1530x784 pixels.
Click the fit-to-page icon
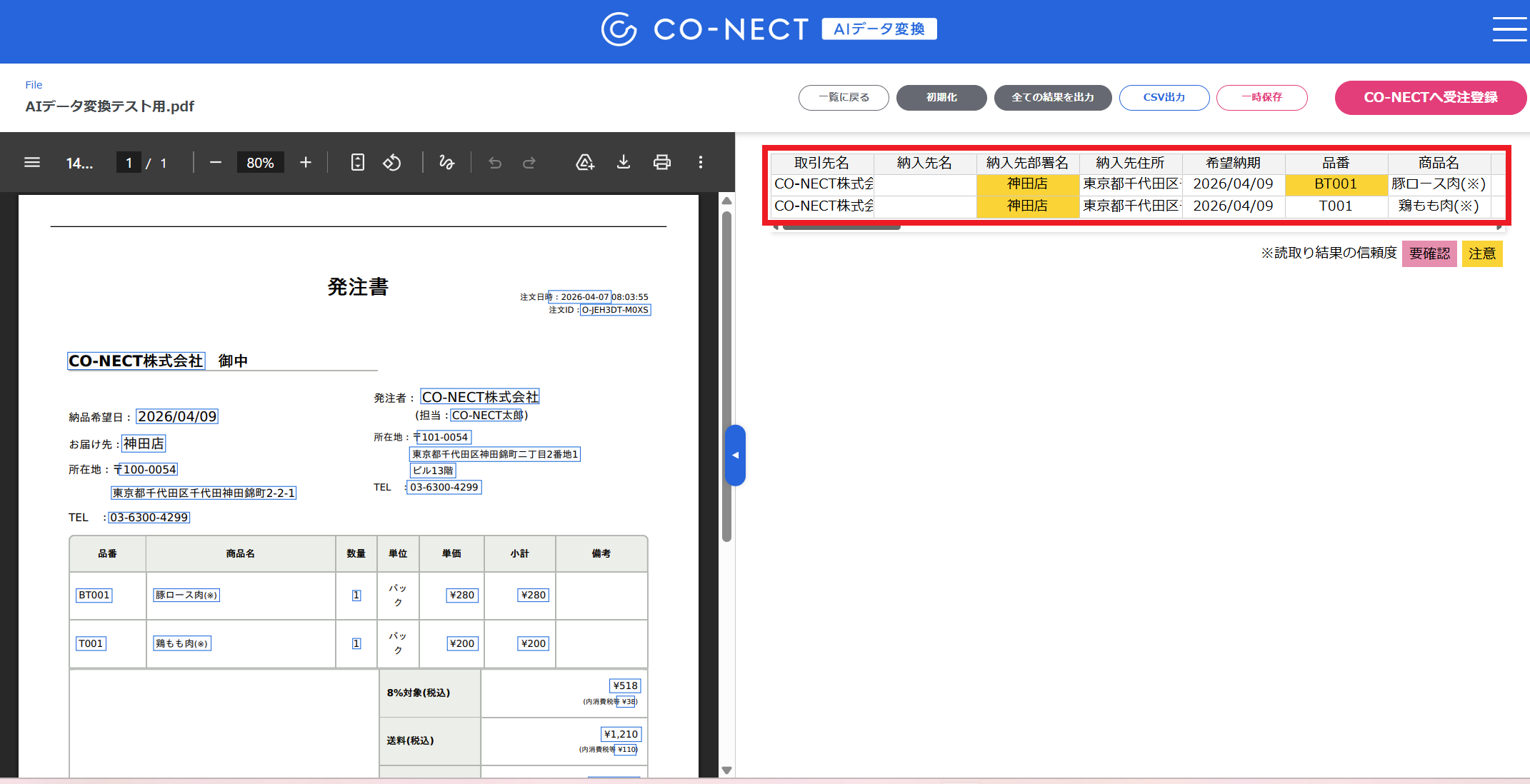point(358,162)
